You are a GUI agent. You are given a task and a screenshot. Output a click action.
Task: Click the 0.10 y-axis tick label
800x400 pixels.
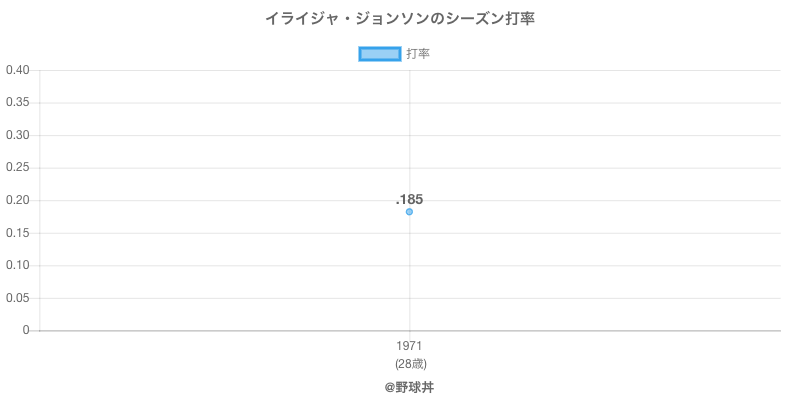[x=17, y=265]
